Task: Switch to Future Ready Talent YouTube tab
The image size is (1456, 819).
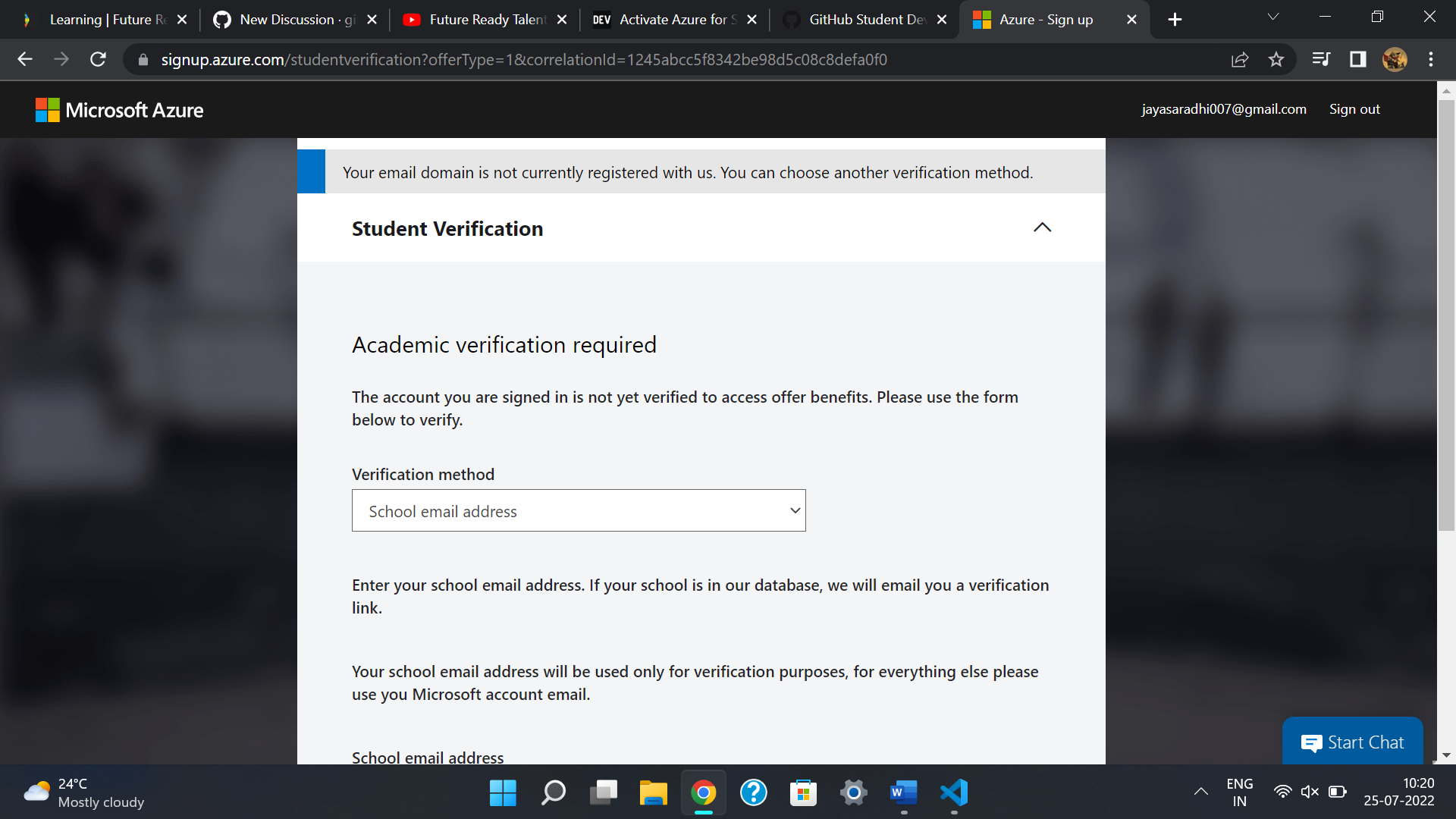Action: point(485,20)
